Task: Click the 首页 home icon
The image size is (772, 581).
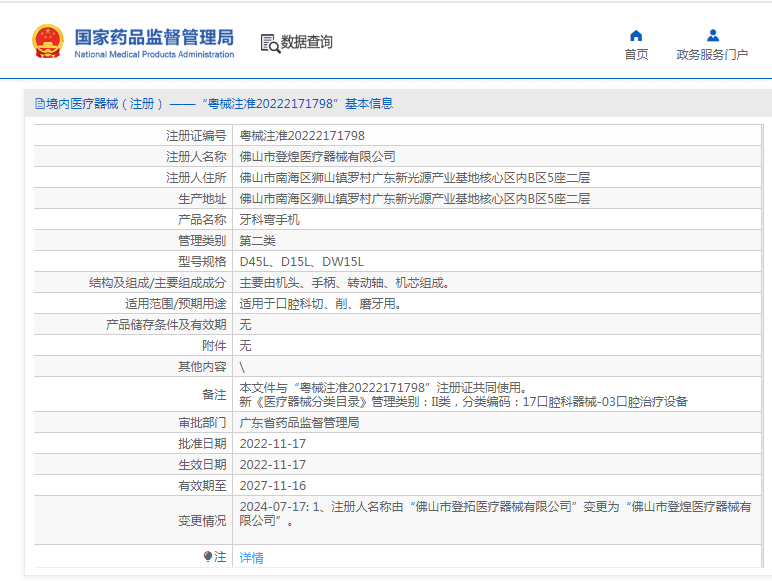Action: (x=636, y=35)
